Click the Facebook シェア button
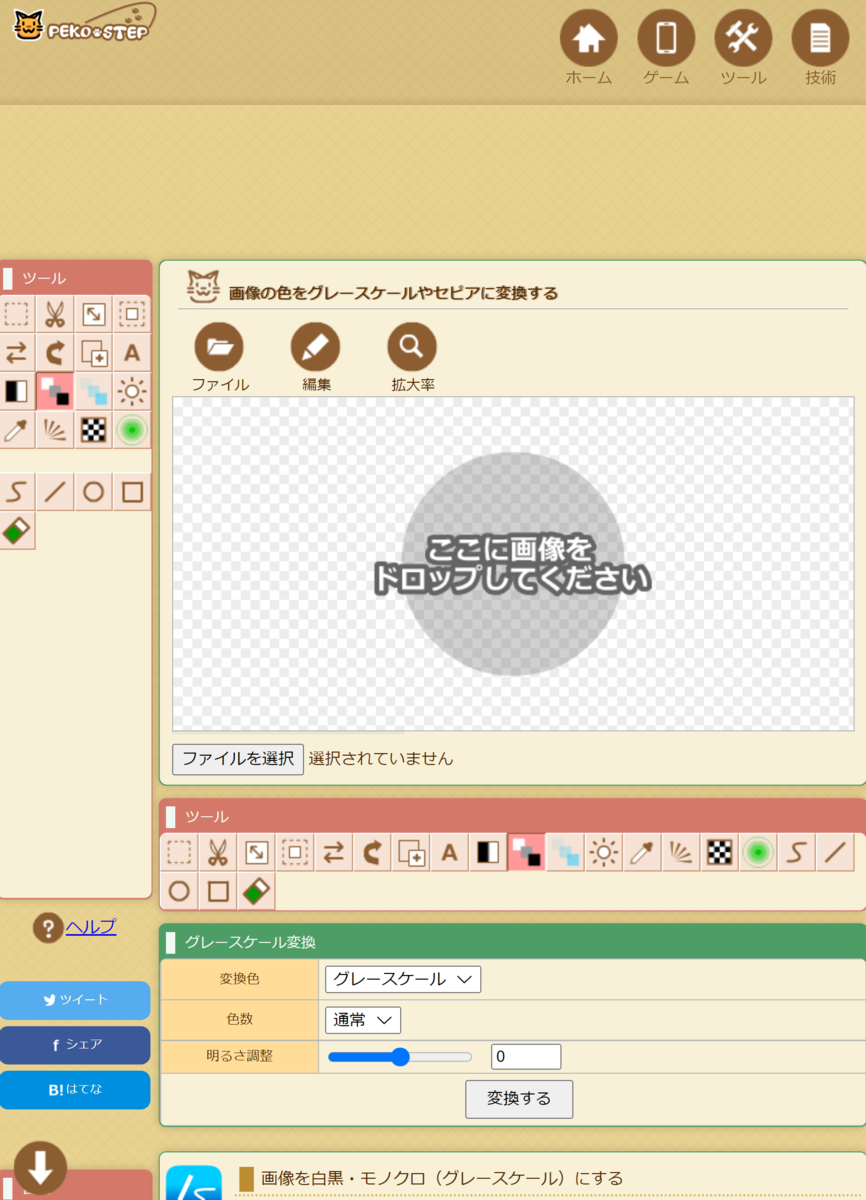The image size is (866, 1200). click(75, 1045)
